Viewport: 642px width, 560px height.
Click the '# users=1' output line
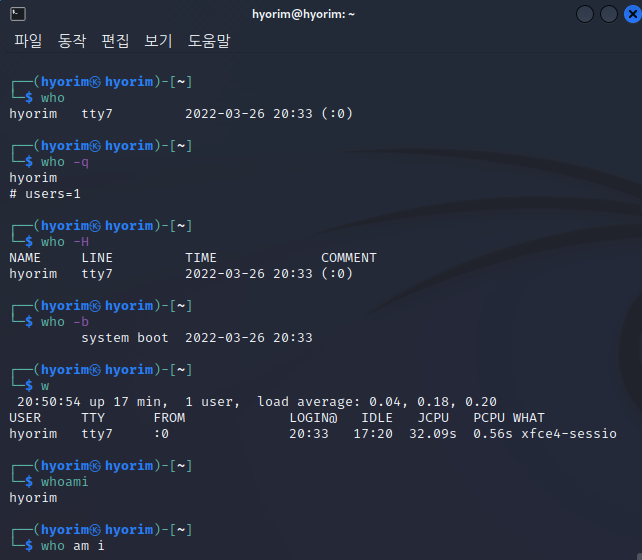tap(45, 194)
